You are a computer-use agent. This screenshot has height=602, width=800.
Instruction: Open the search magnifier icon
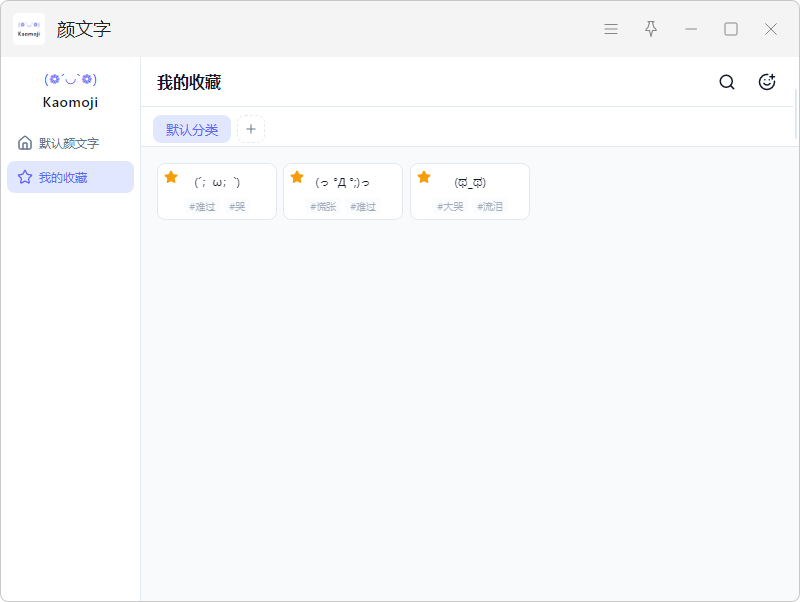coord(727,82)
